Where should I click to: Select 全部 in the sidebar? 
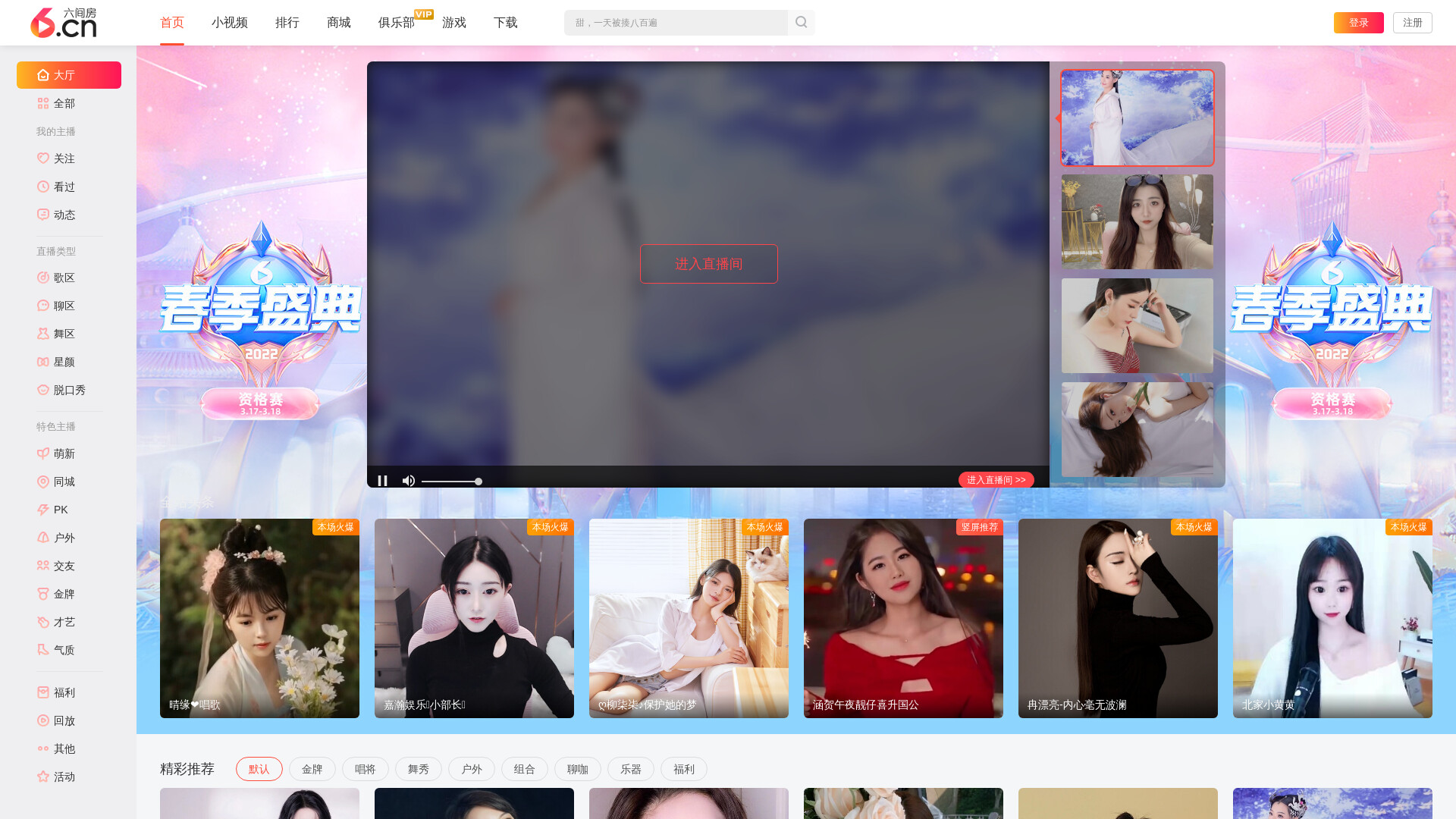pyautogui.click(x=69, y=103)
